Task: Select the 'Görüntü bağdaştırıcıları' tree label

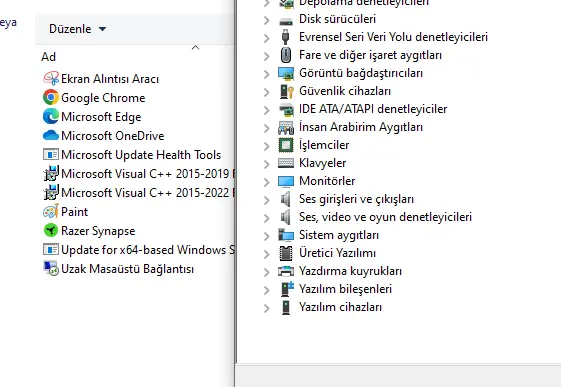Action: tap(361, 73)
